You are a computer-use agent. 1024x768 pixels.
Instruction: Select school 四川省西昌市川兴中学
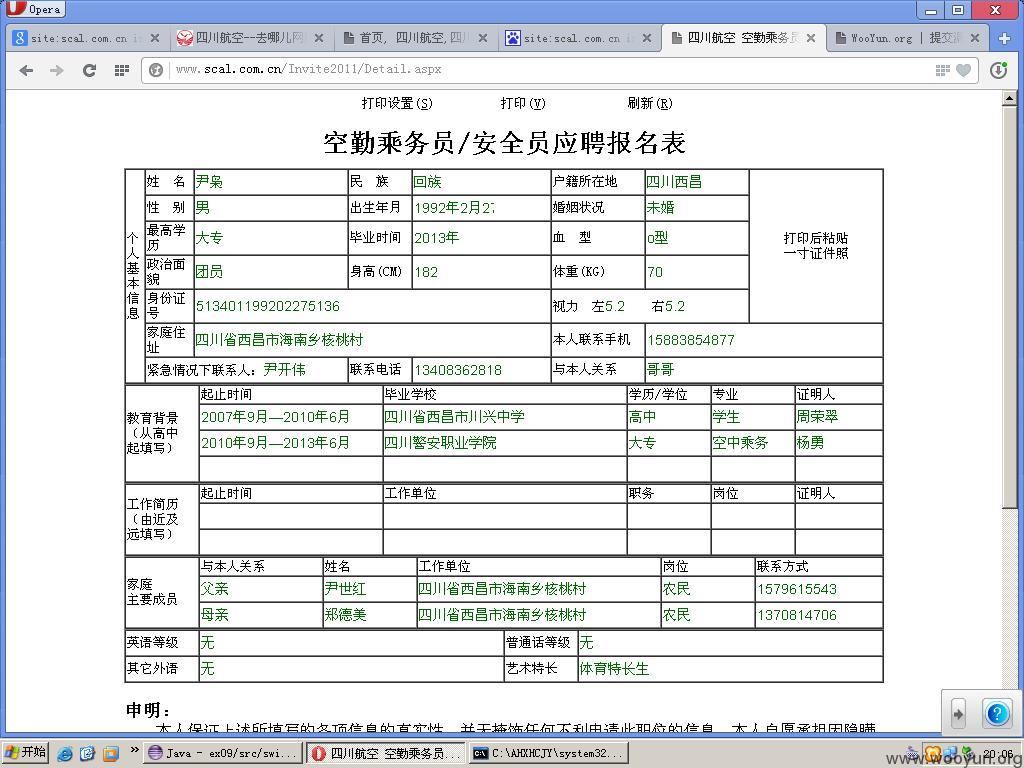click(454, 417)
